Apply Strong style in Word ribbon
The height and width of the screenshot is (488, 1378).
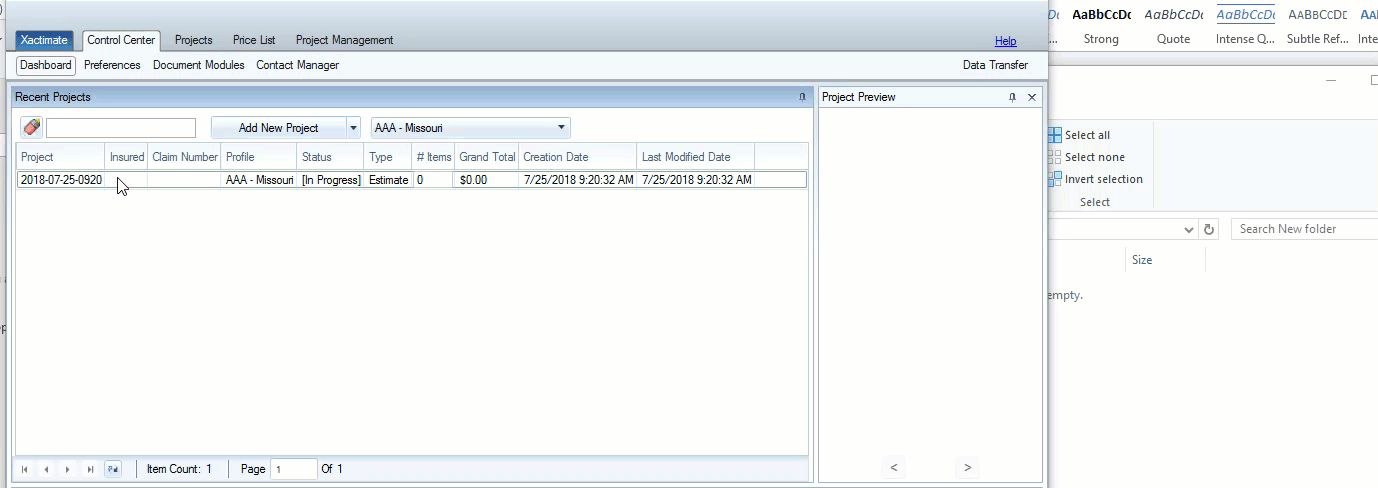pyautogui.click(x=1101, y=27)
